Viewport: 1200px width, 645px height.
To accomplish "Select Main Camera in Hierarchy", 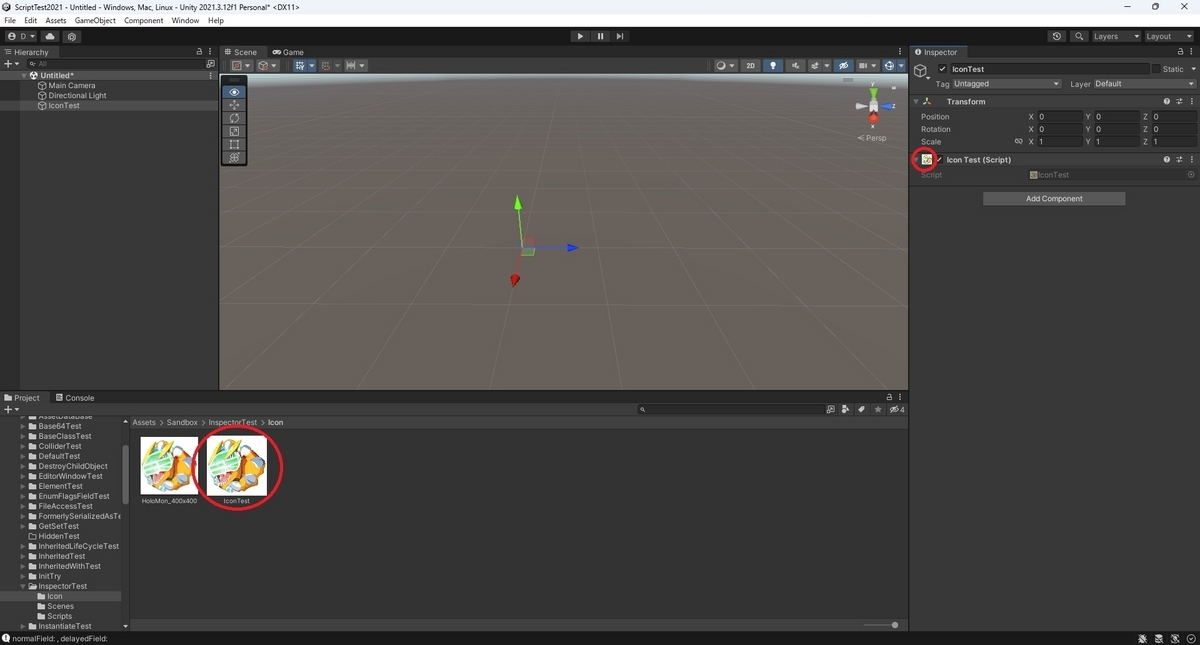I will (72, 86).
